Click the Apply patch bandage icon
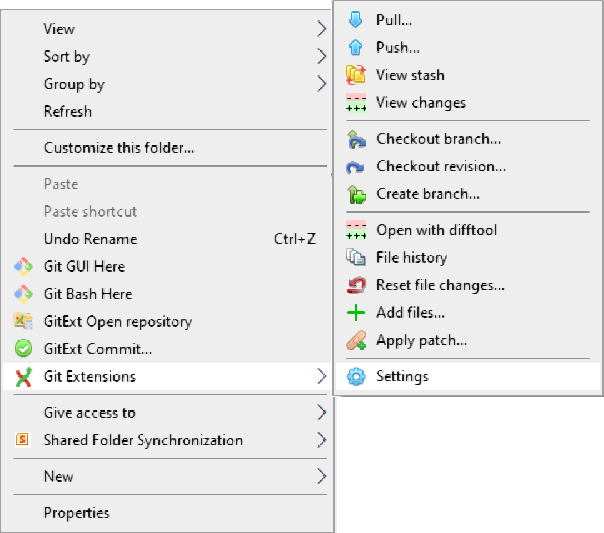The height and width of the screenshot is (533, 604). click(x=355, y=341)
